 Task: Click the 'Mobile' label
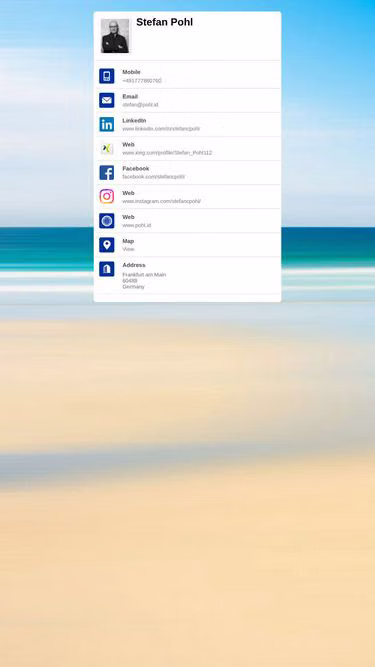click(131, 72)
